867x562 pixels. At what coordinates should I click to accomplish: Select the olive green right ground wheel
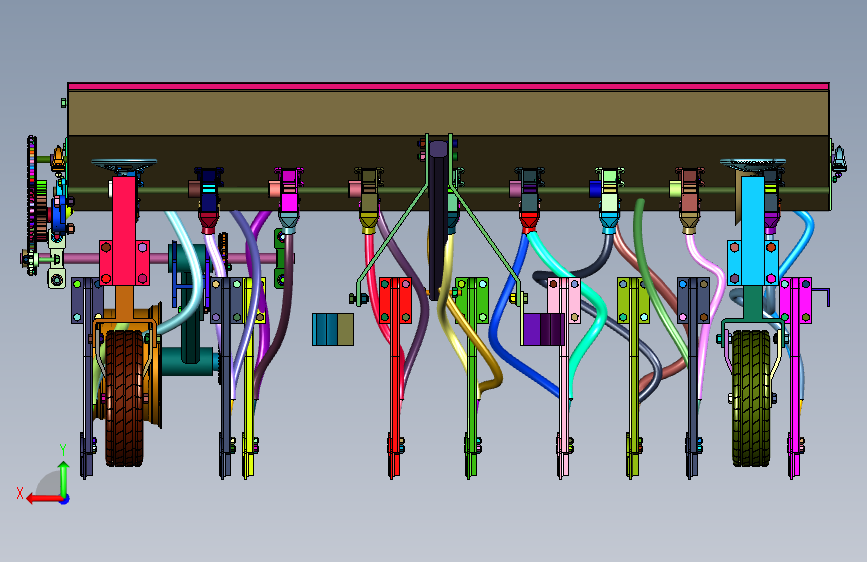tap(751, 398)
